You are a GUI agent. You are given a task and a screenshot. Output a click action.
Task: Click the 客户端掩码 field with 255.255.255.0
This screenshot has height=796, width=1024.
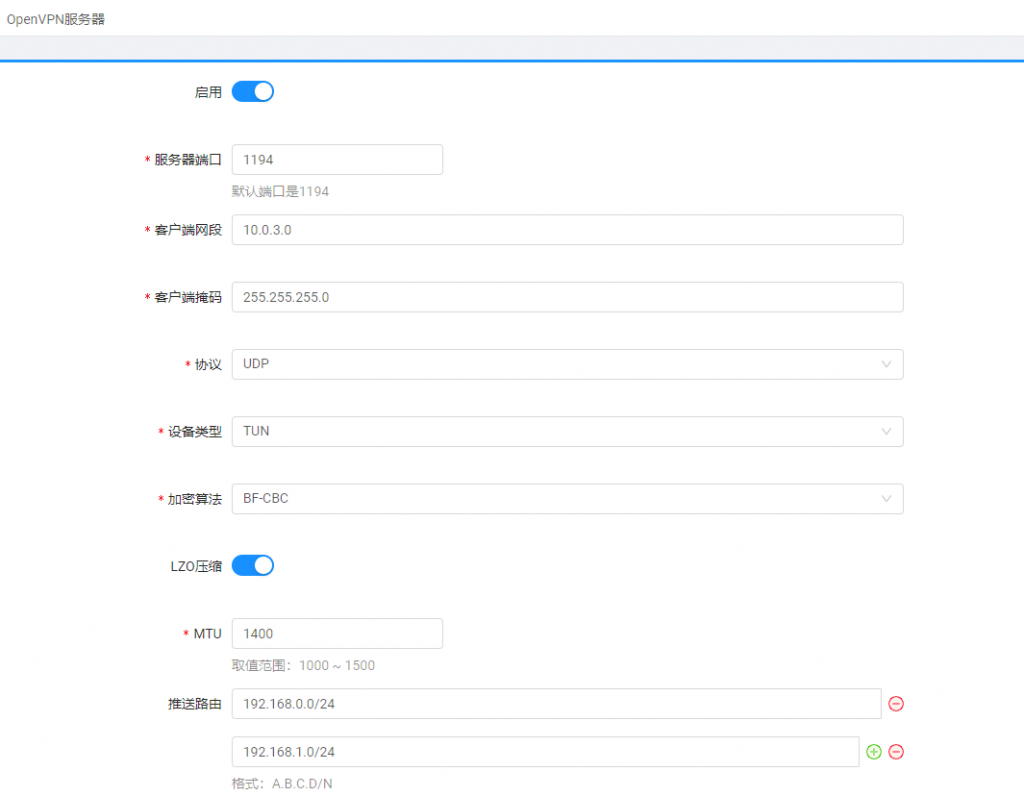[567, 297]
